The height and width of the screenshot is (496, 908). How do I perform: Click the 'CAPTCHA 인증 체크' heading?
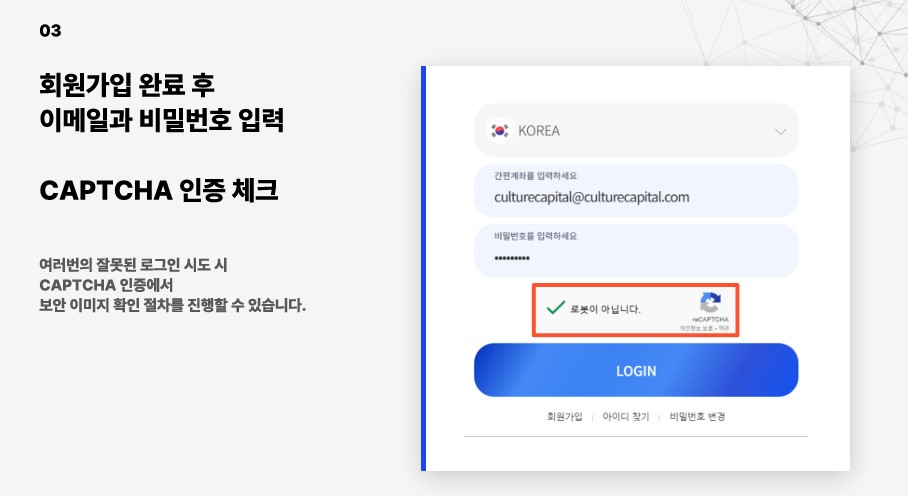[x=159, y=190]
